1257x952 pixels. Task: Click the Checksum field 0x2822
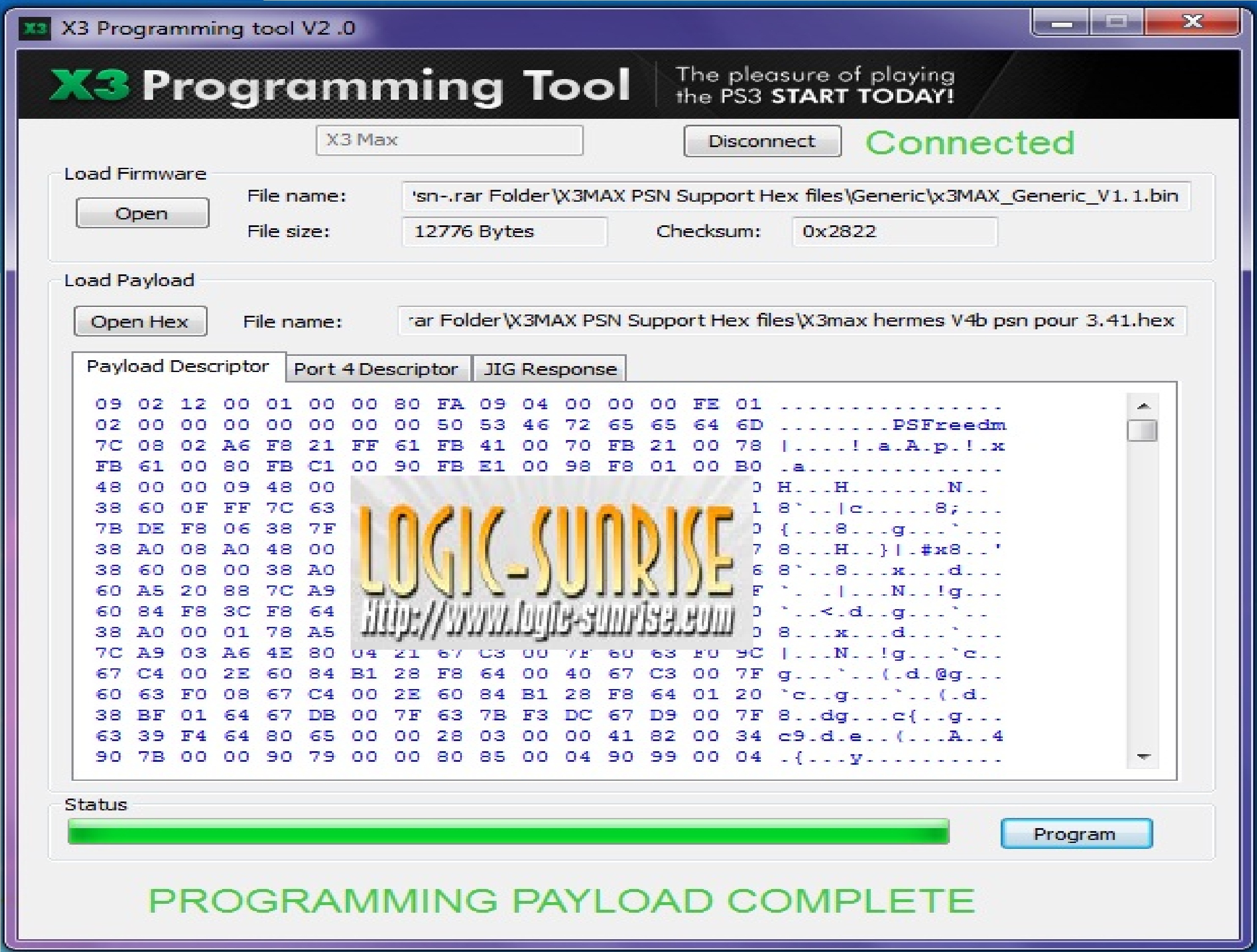pyautogui.click(x=895, y=232)
